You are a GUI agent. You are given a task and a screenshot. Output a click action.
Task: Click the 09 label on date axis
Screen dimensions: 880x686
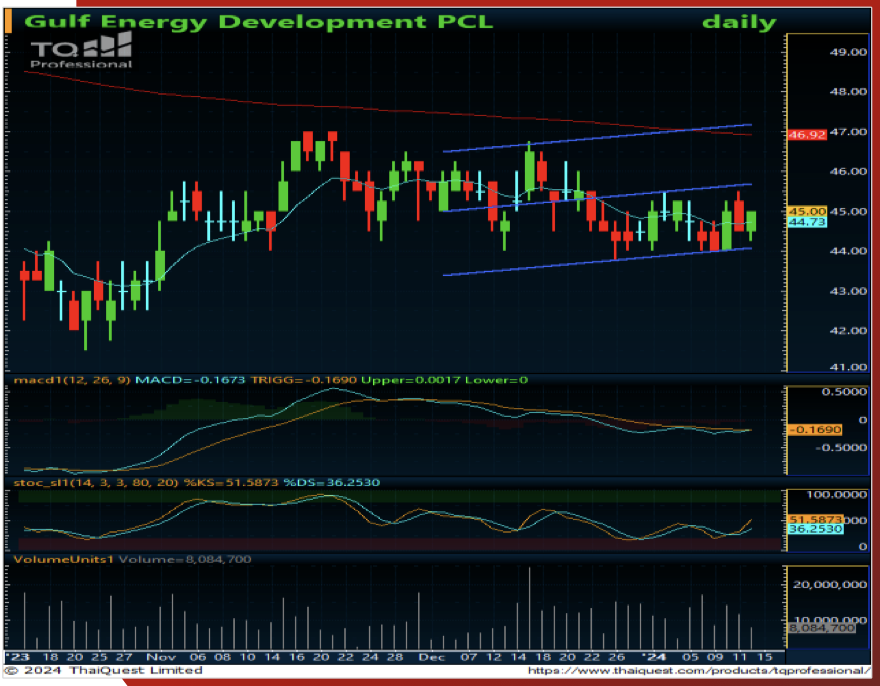[715, 657]
